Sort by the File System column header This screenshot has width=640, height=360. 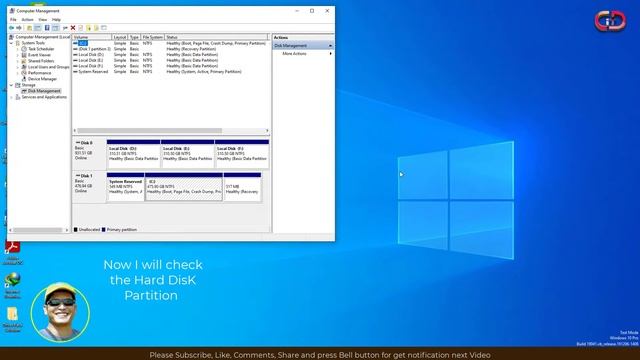tap(152, 37)
